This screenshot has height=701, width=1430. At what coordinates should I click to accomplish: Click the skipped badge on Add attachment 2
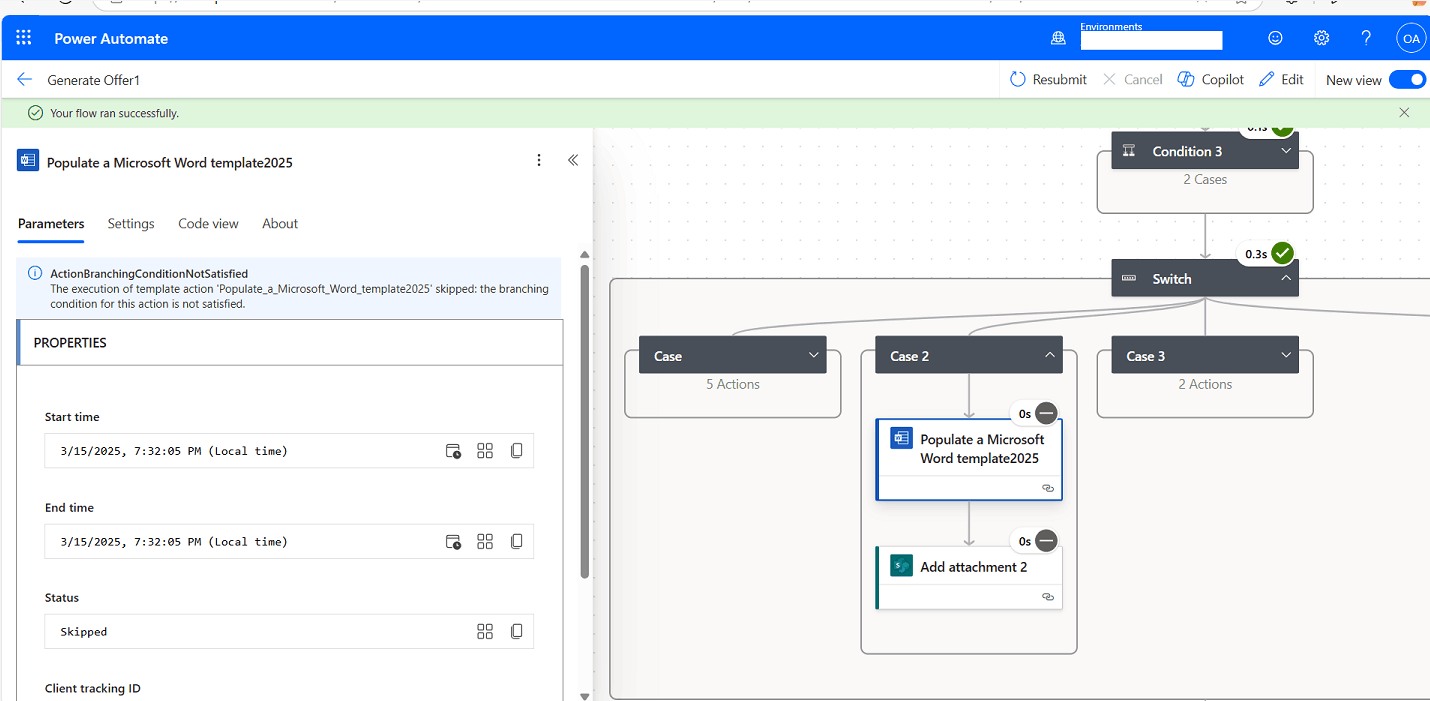(1046, 541)
